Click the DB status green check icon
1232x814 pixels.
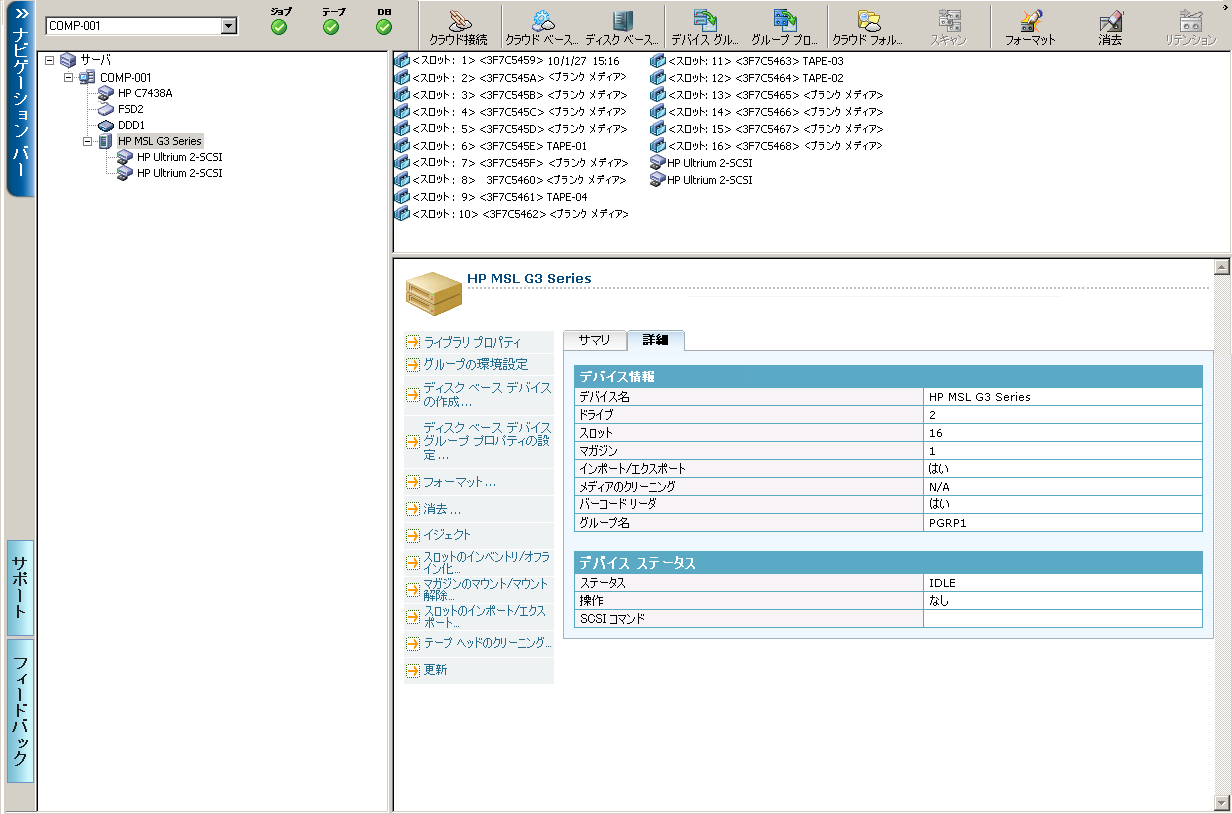[384, 27]
